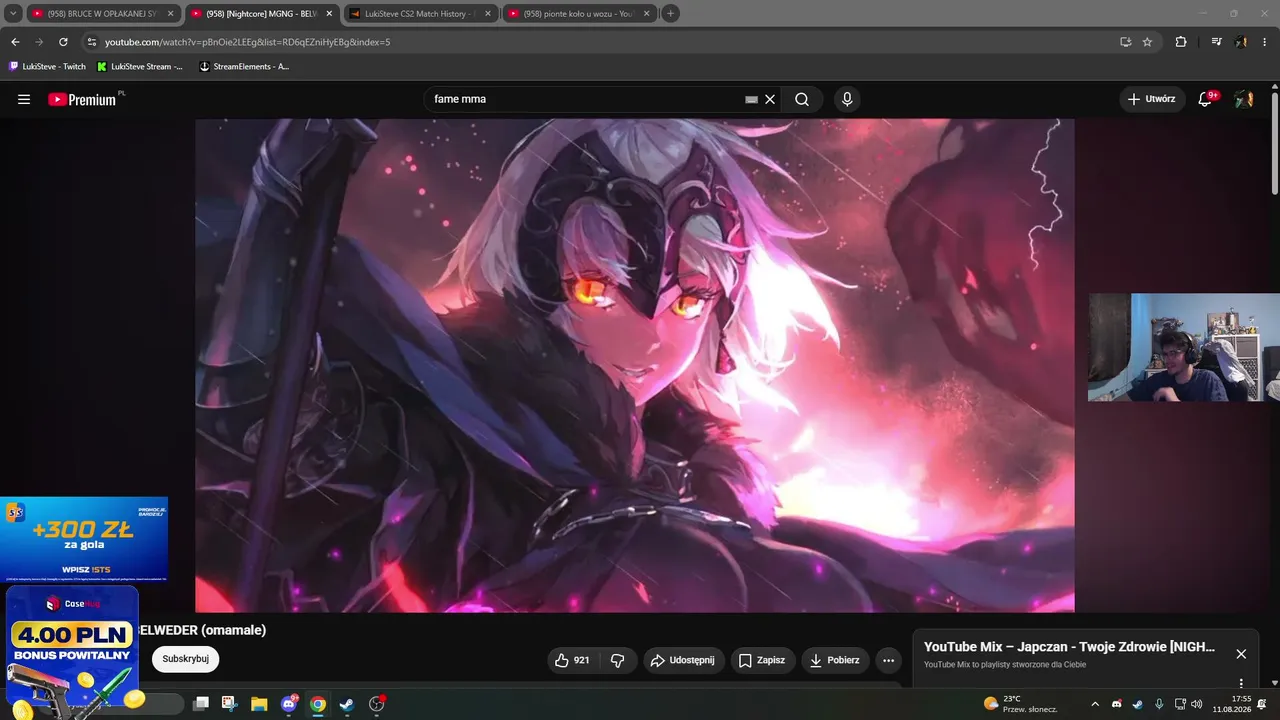This screenshot has width=1280, height=720.
Task: Open Steam from the taskbar
Action: 347,704
